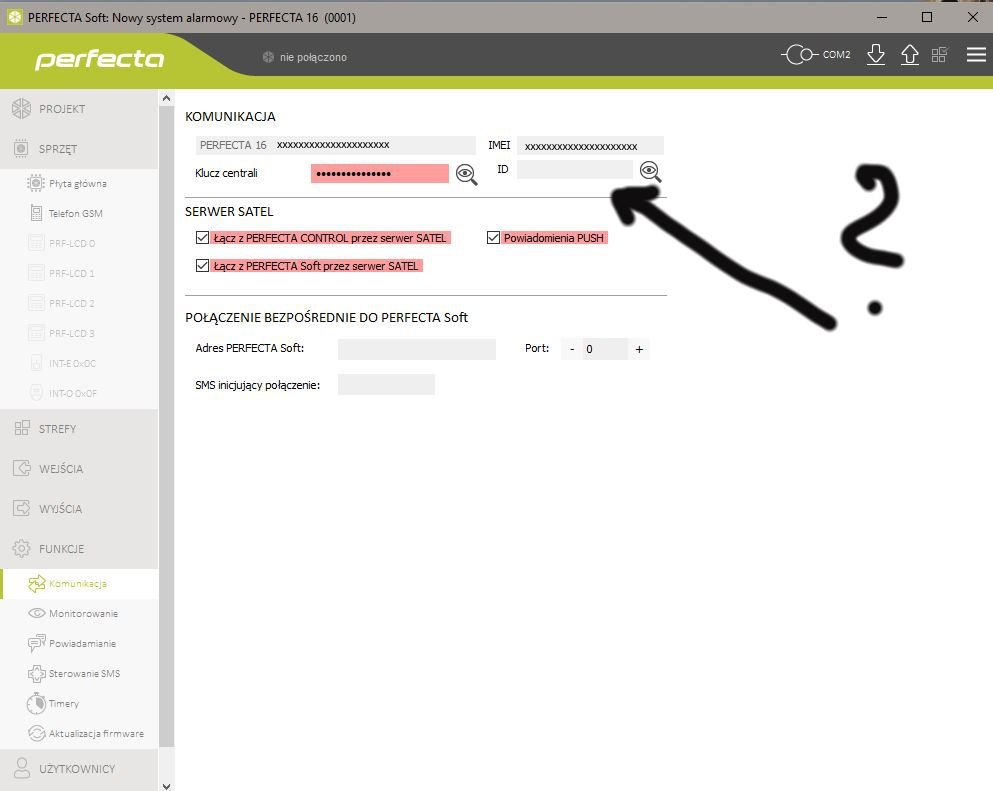Viewport: 993px width, 791px height.
Task: Reveal the ID field value
Action: pyautogui.click(x=650, y=172)
